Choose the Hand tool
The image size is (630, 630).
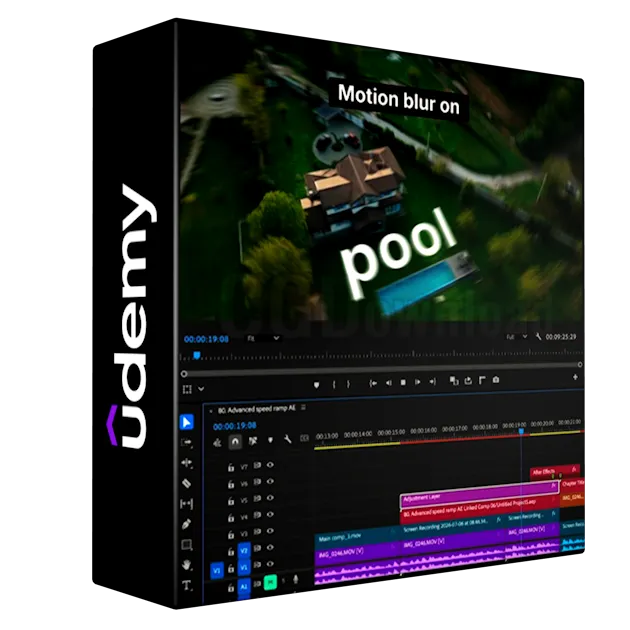[x=186, y=565]
